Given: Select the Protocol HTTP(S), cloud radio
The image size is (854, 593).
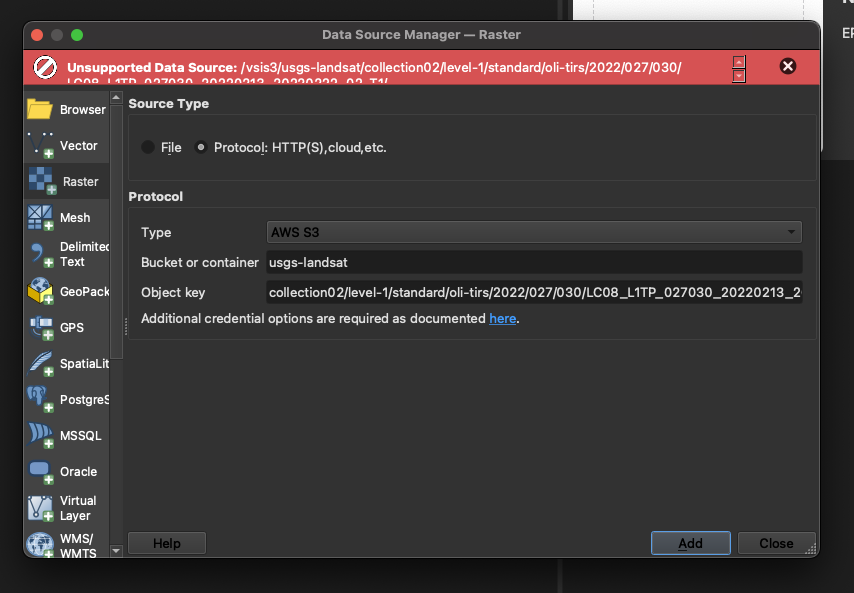Looking at the screenshot, I should click(x=201, y=147).
